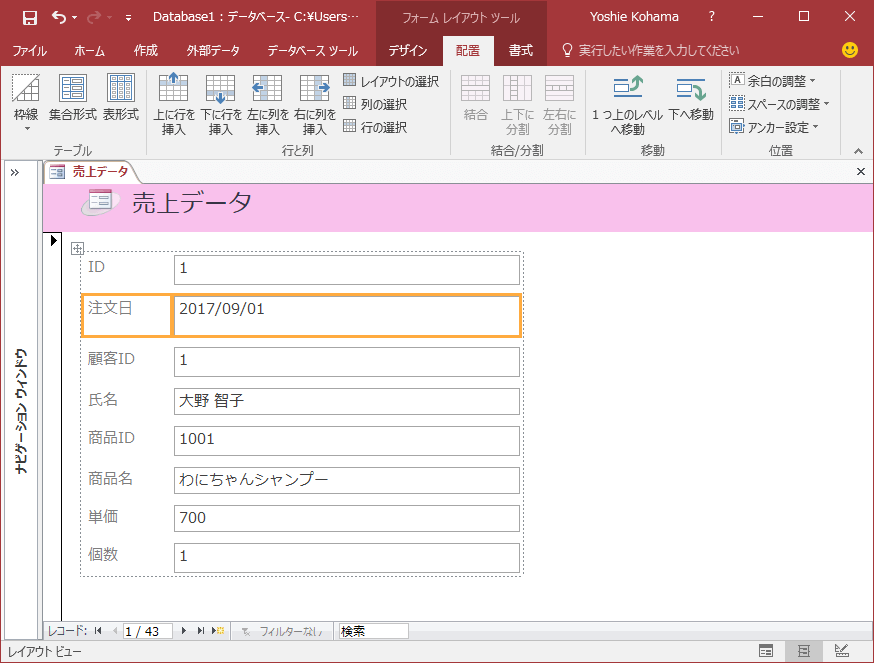Click the 売上データ header title
This screenshot has width=874, height=663.
tap(192, 202)
